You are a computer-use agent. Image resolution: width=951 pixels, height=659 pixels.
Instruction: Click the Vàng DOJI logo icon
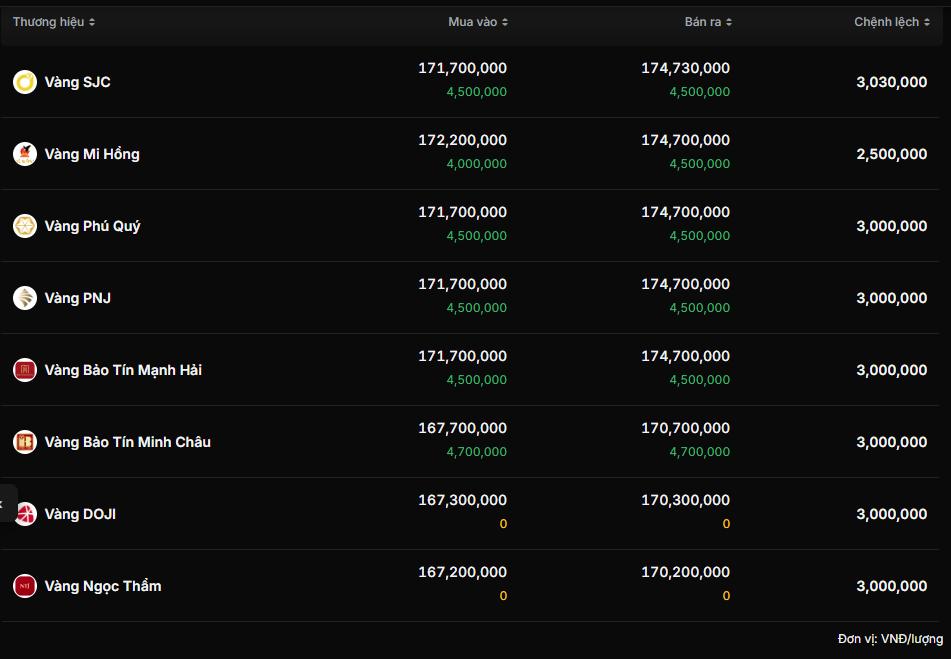(x=25, y=514)
